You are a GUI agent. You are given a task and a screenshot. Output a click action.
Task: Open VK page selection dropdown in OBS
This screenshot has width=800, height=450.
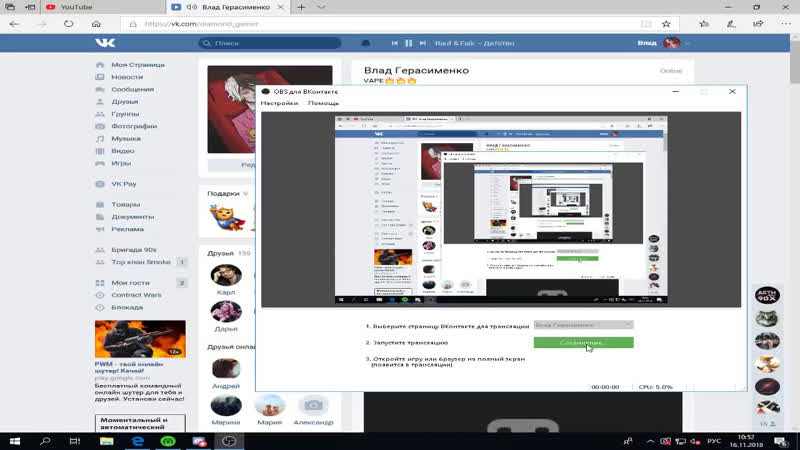coord(584,325)
